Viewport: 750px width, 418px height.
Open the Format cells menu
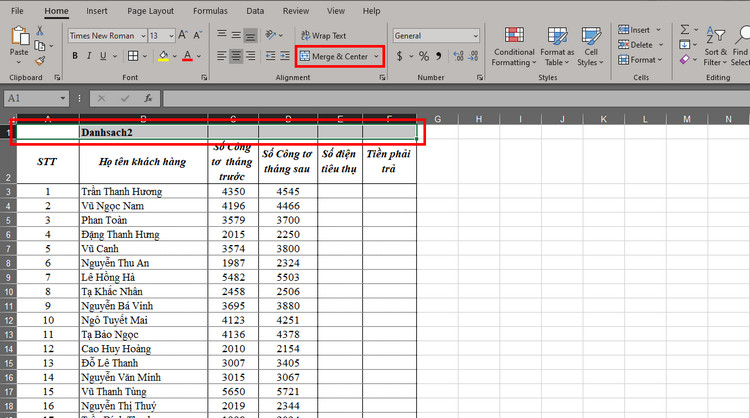click(x=640, y=60)
